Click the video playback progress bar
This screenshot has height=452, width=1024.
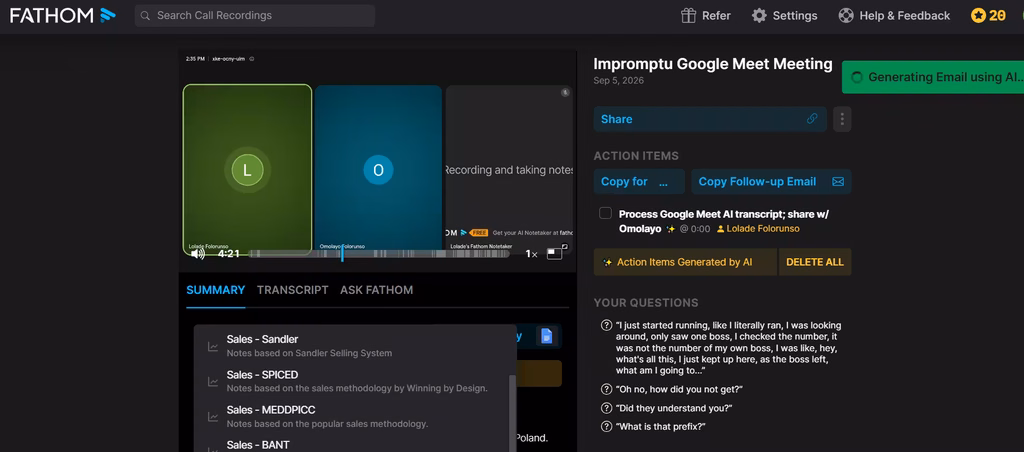point(379,254)
